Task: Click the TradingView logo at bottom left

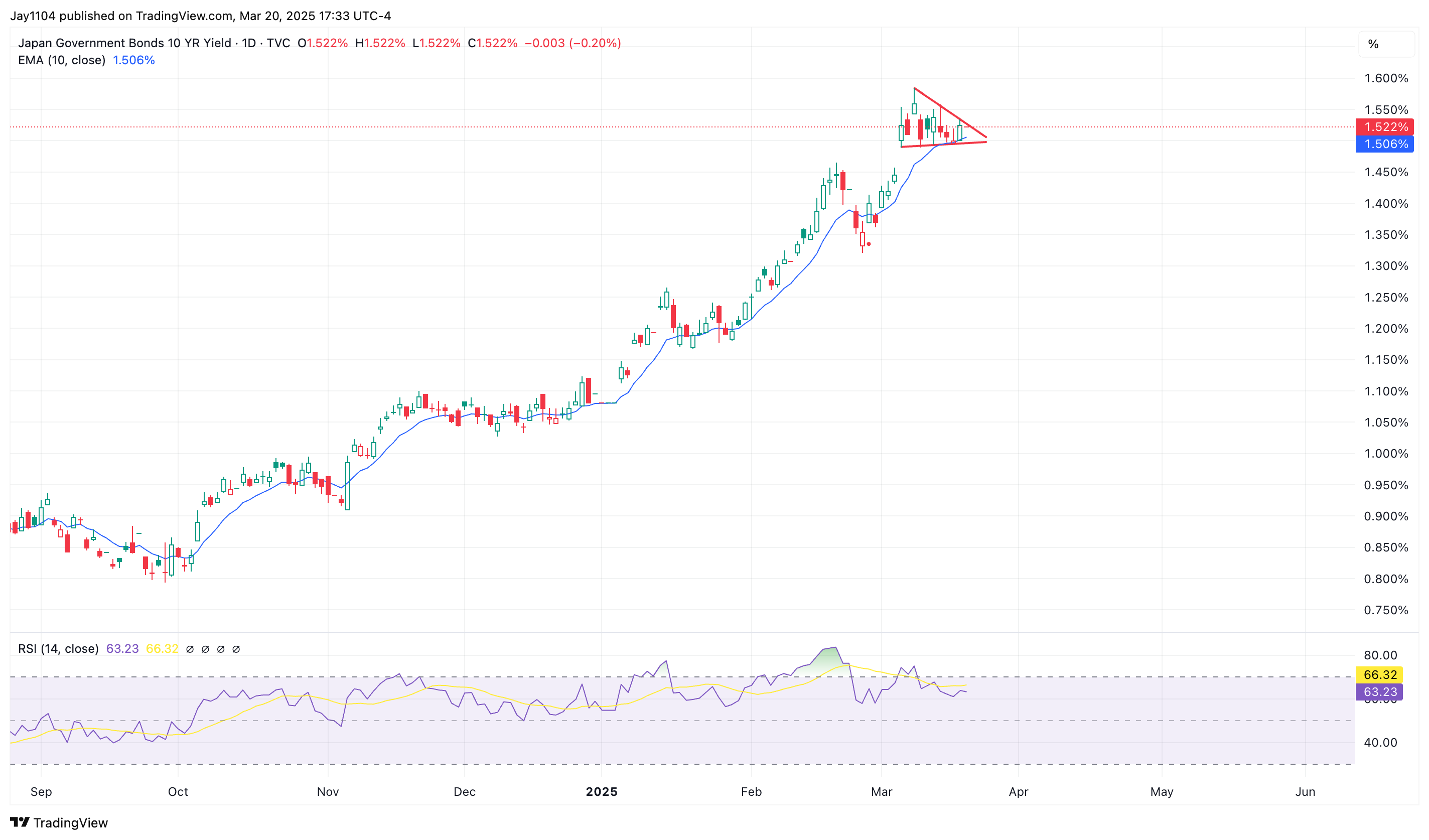Action: click(x=59, y=822)
